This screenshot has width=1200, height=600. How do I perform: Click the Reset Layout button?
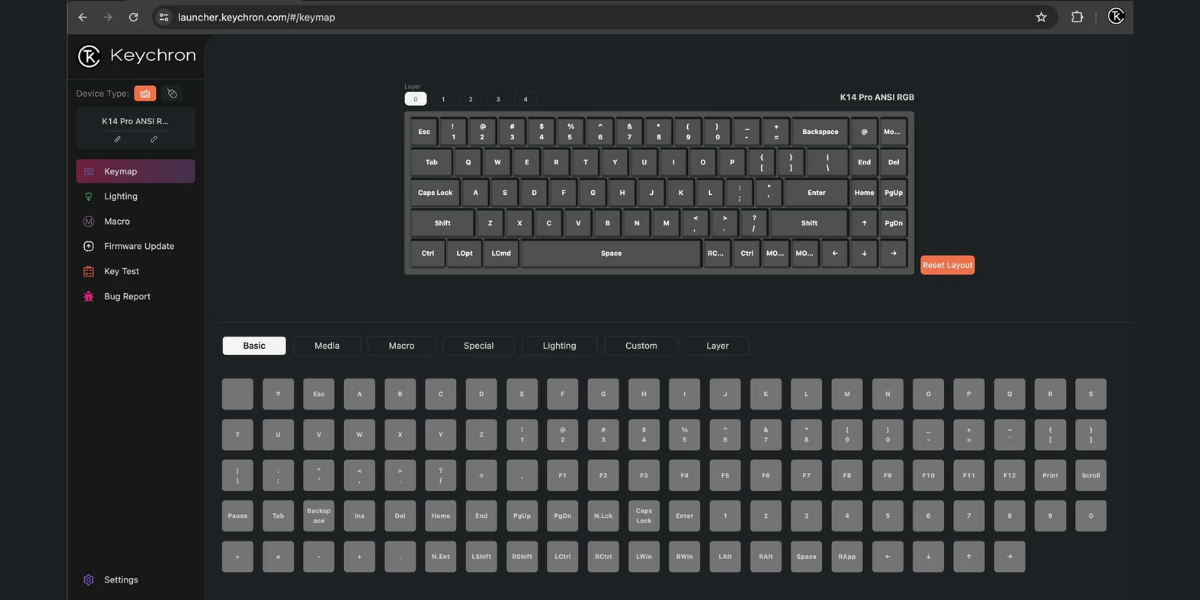point(947,265)
